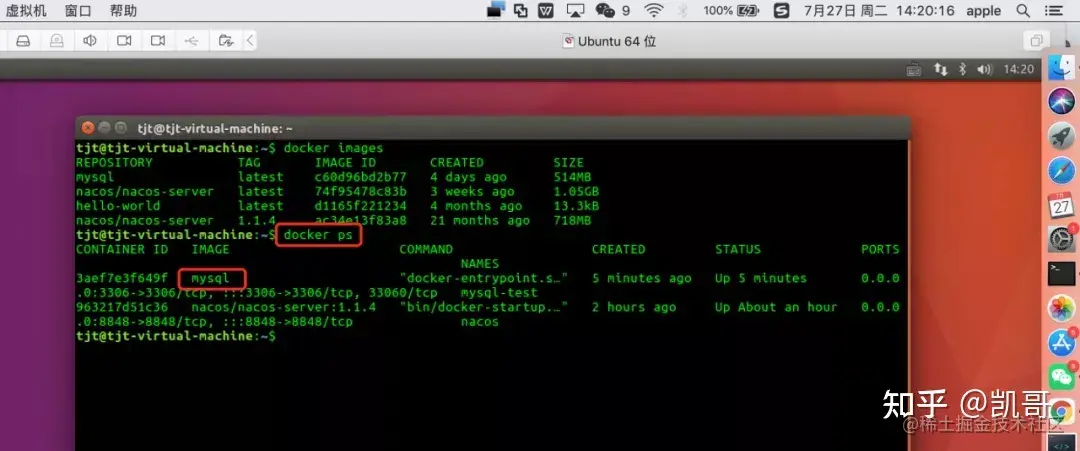Image resolution: width=1080 pixels, height=451 pixels.
Task: Open Safari in the Dock
Action: click(1061, 171)
